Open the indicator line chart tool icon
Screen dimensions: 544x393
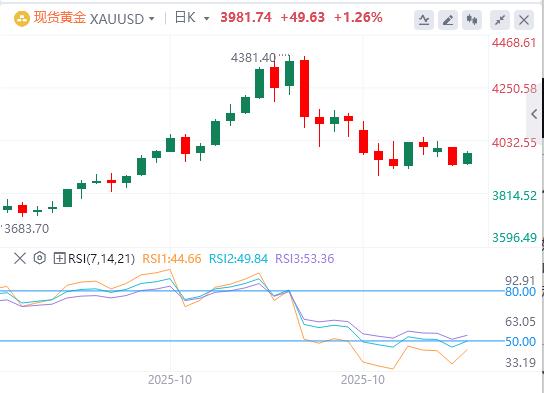tap(424, 20)
